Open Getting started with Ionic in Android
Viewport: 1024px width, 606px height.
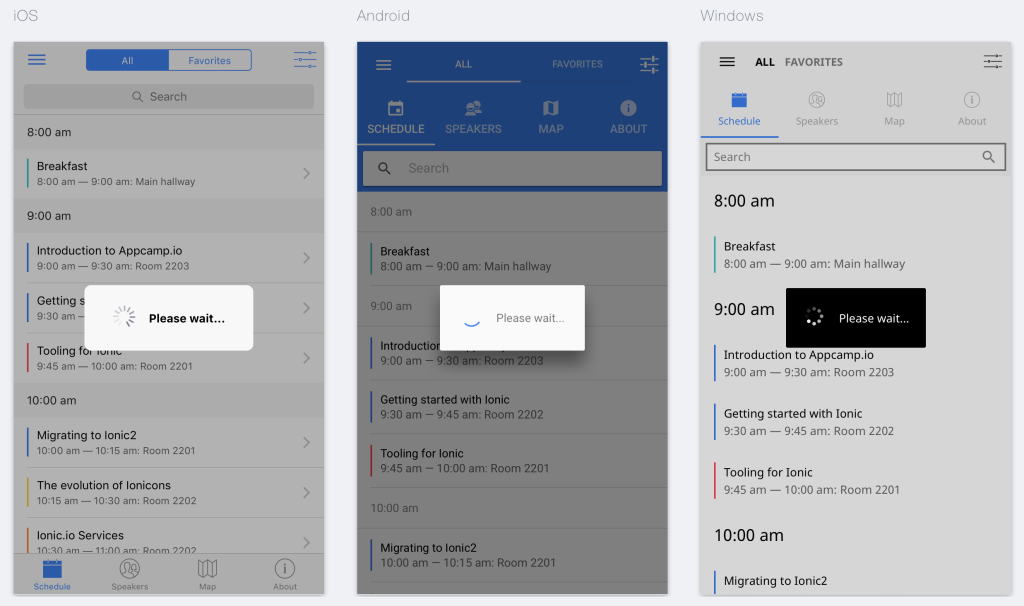[512, 407]
